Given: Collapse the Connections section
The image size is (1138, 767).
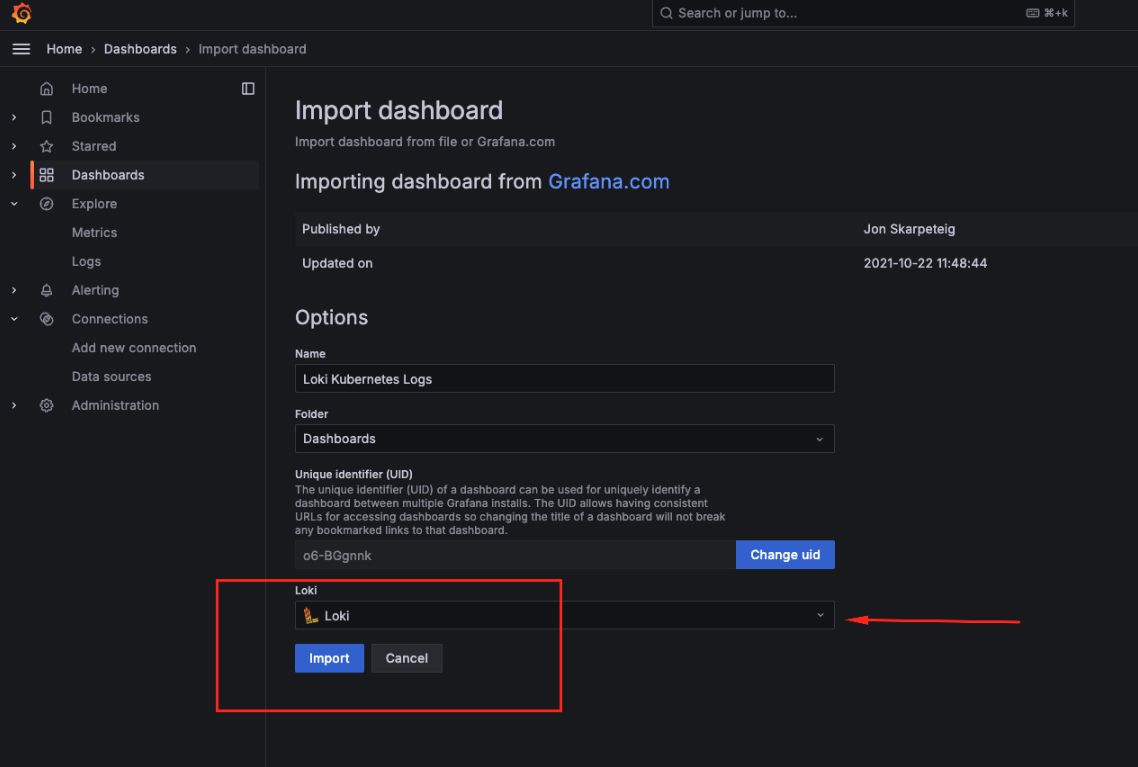Looking at the screenshot, I should [14, 319].
